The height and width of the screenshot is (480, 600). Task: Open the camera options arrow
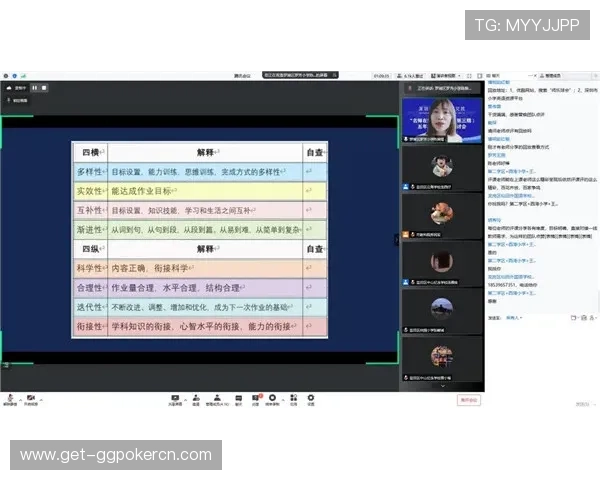click(x=41, y=400)
